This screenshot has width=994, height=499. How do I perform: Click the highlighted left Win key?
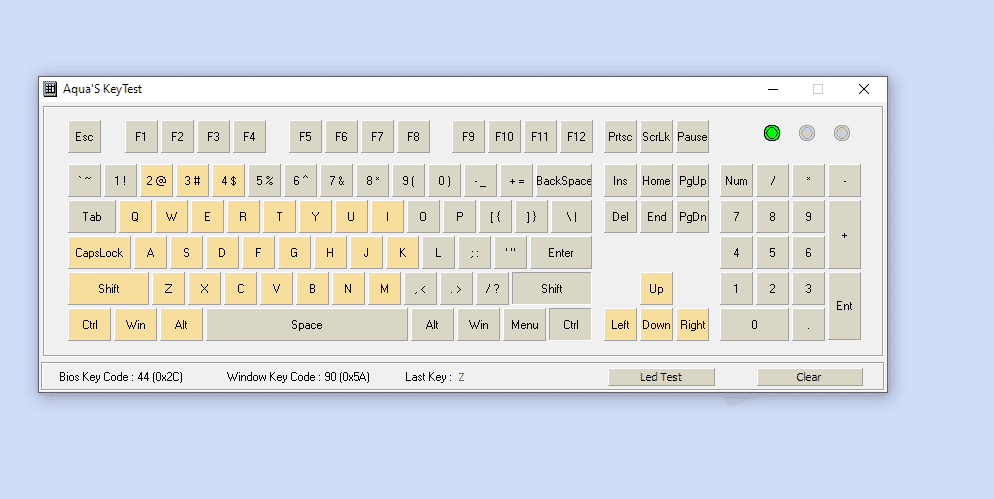(136, 325)
